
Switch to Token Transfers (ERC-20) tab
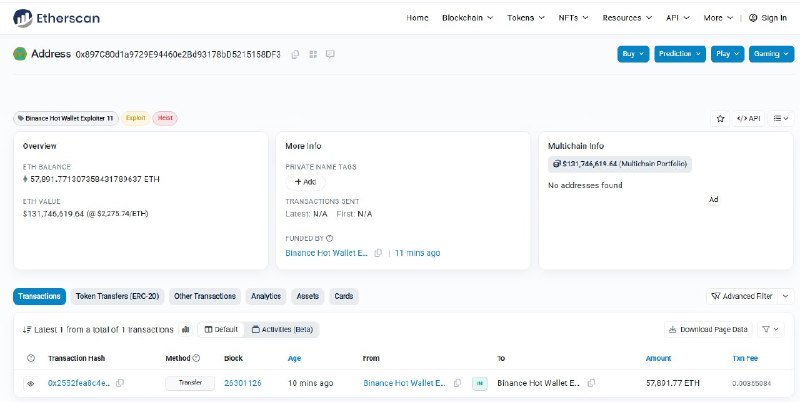tap(117, 296)
